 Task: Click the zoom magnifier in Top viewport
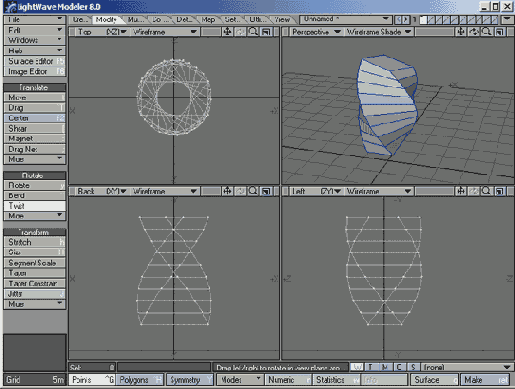point(253,32)
